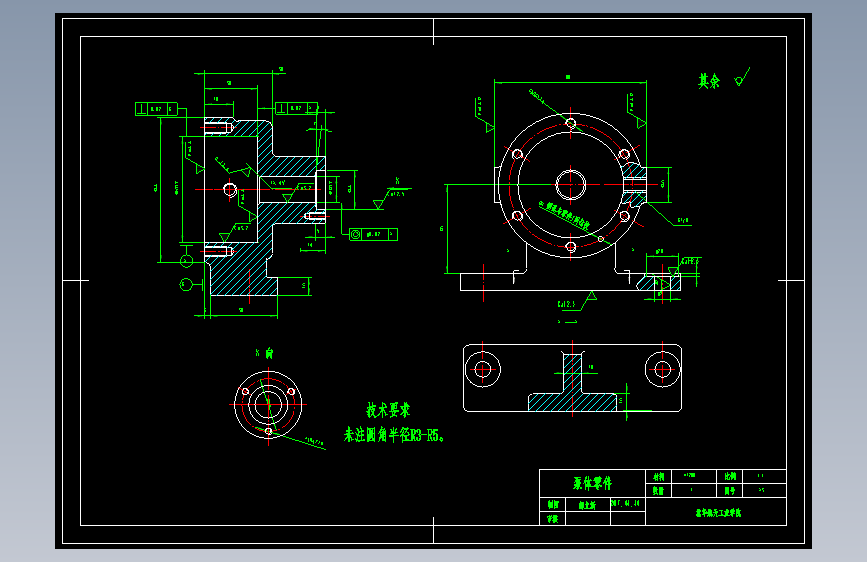867x562 pixels.
Task: Pick the center hole of the small flange view
Action: (x=268, y=404)
